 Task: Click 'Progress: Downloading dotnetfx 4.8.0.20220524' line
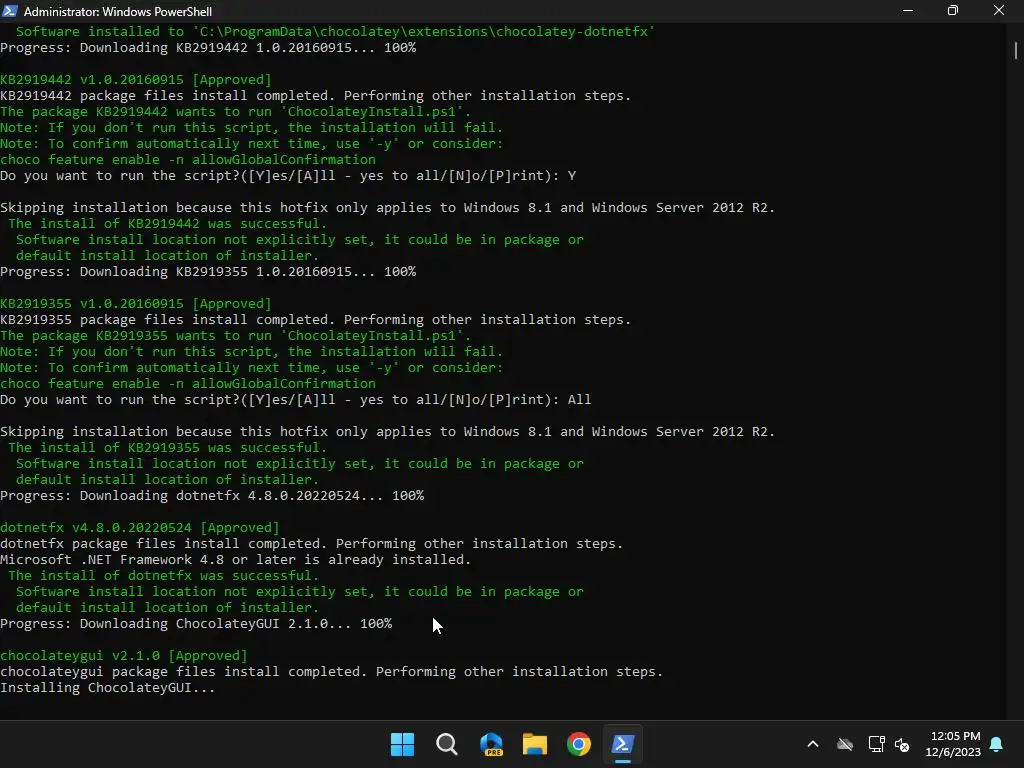(212, 496)
